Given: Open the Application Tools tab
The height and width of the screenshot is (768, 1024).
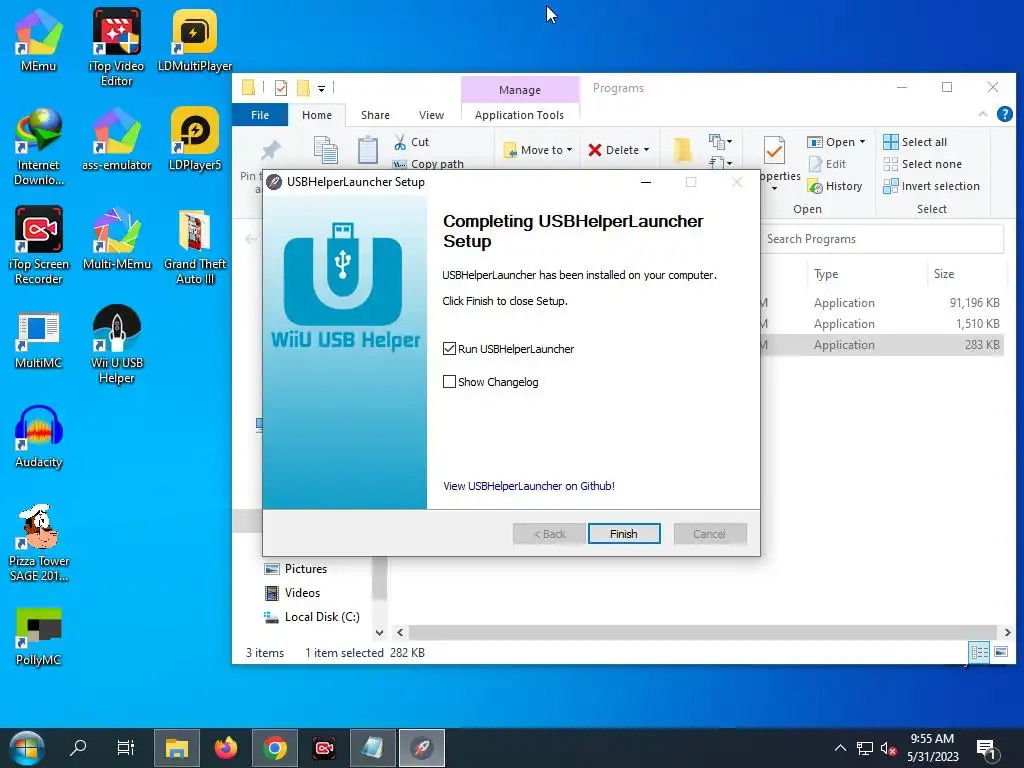Looking at the screenshot, I should pos(519,115).
